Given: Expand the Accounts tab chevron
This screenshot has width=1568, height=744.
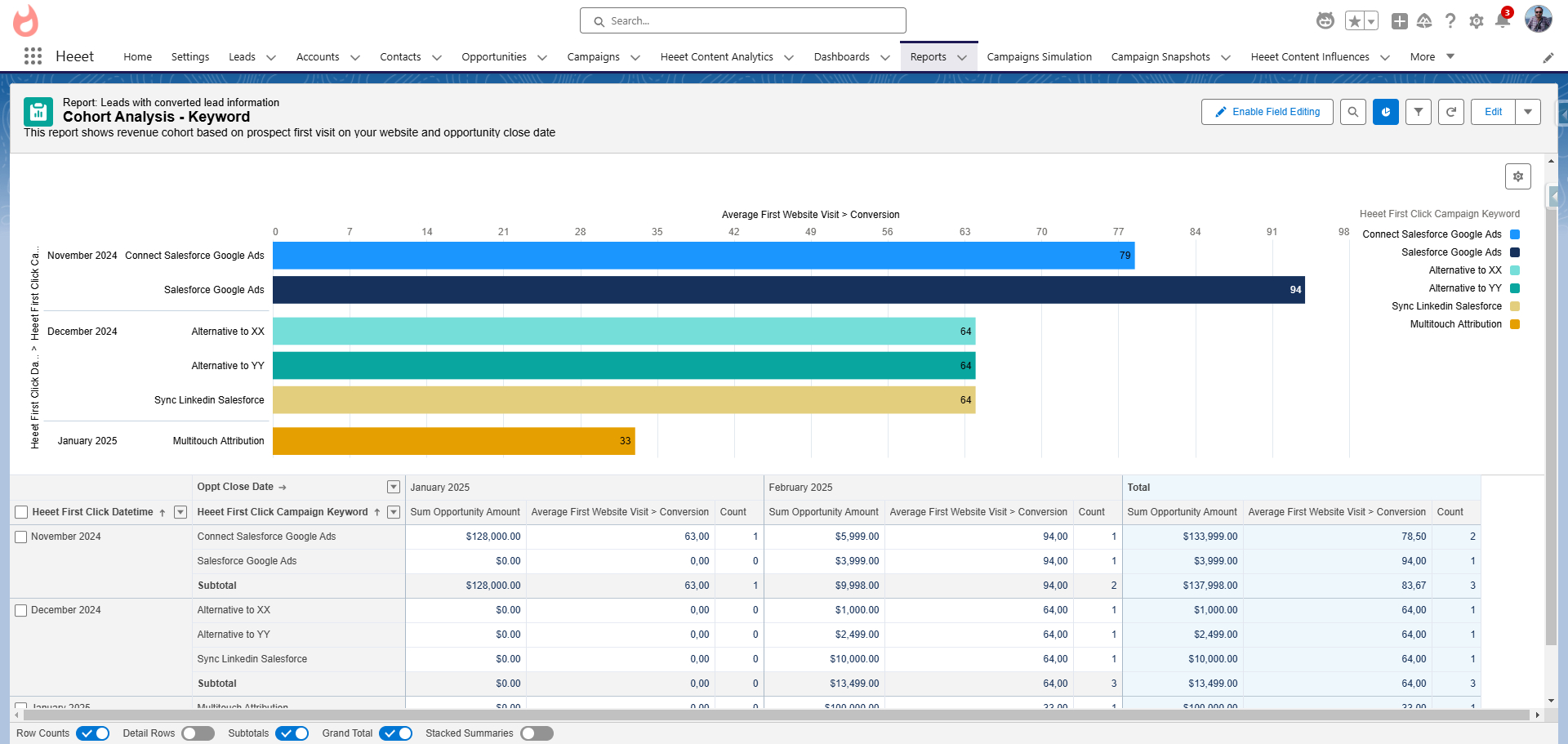Looking at the screenshot, I should [x=355, y=57].
